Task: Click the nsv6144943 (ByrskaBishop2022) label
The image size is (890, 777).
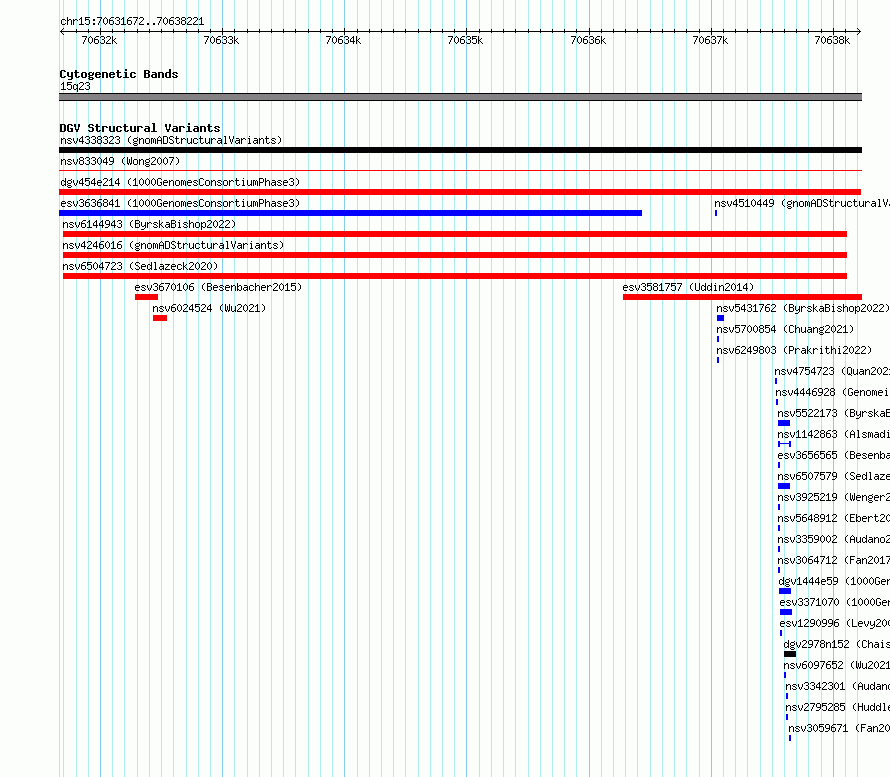Action: coord(149,224)
